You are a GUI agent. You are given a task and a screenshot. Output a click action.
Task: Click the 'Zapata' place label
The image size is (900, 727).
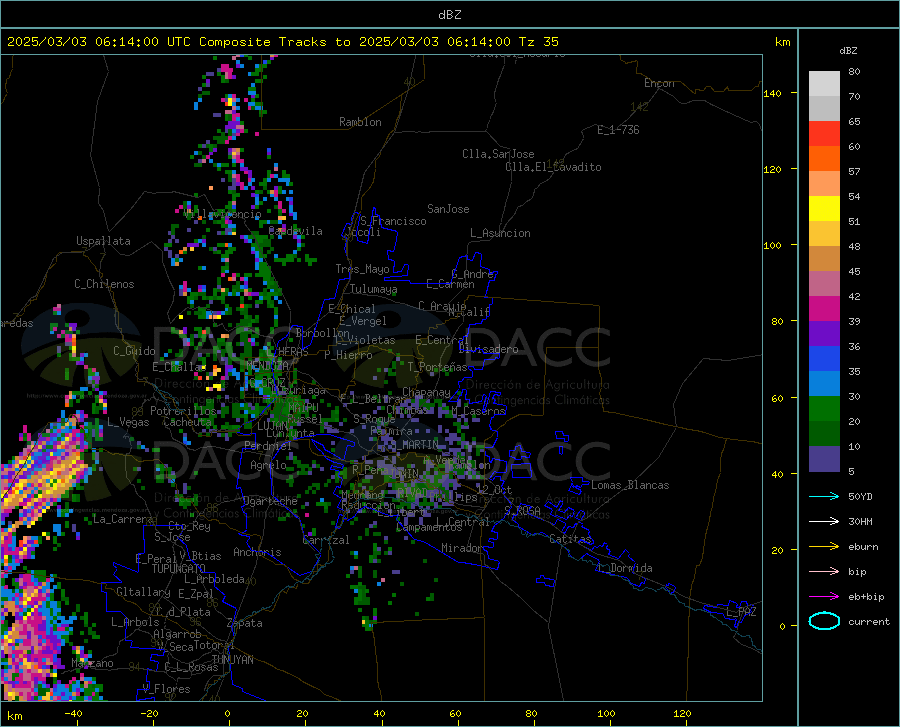[245, 623]
